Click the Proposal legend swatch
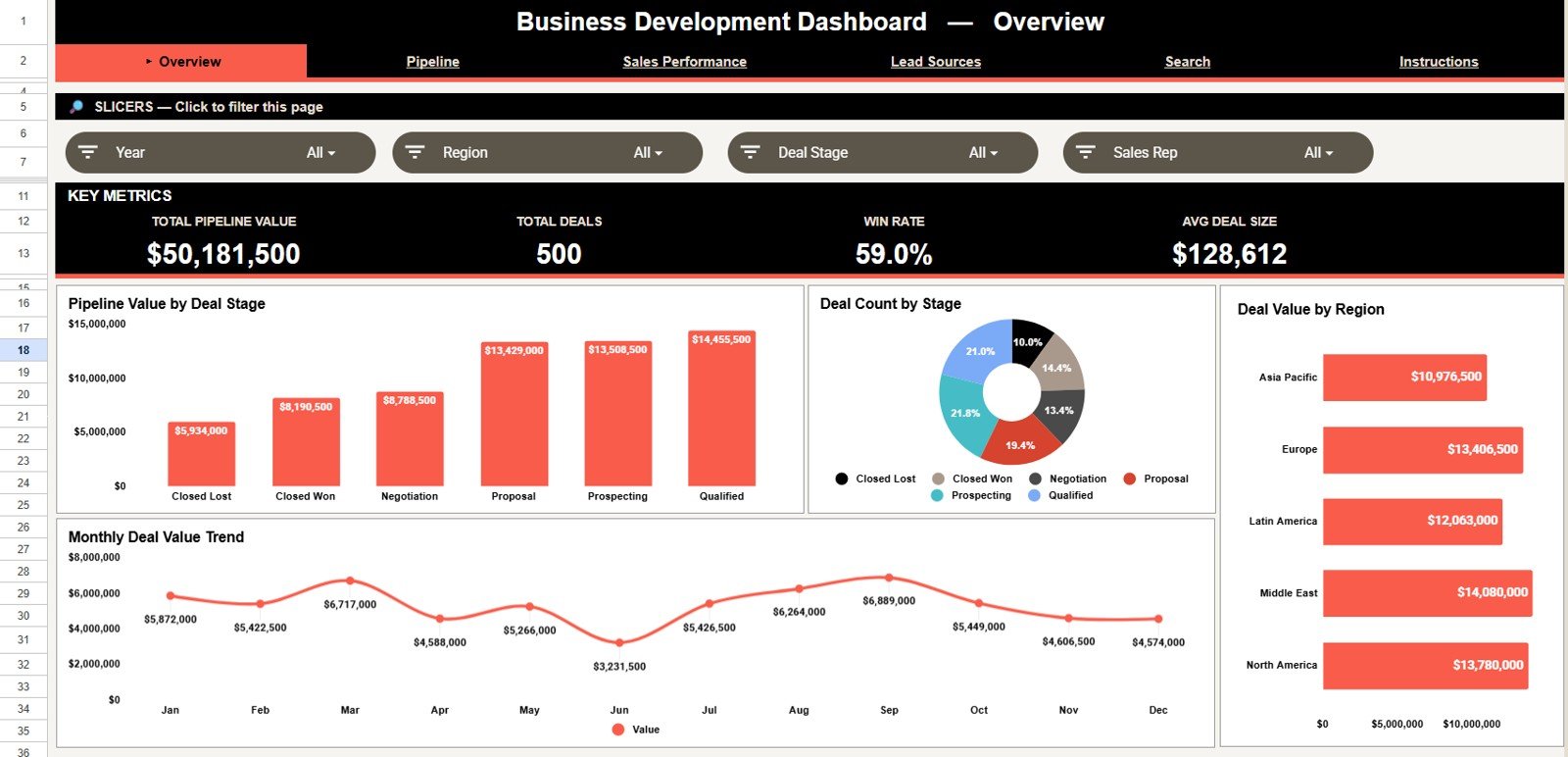 pos(1129,479)
